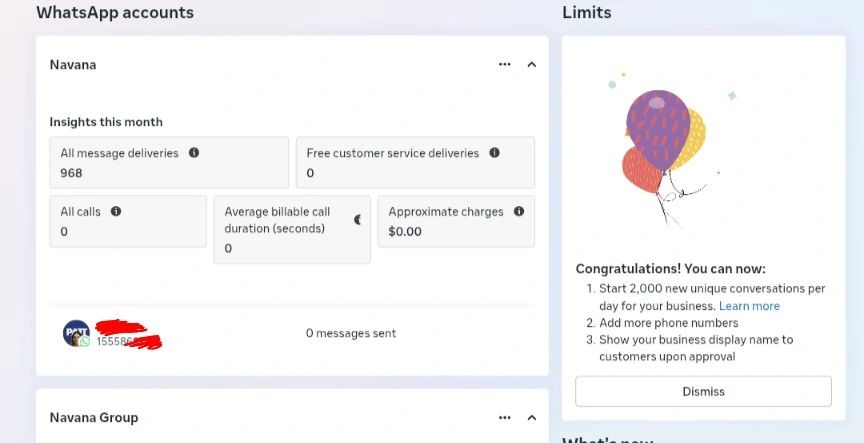
Task: Dismiss the congratulations limits card
Action: (x=703, y=392)
